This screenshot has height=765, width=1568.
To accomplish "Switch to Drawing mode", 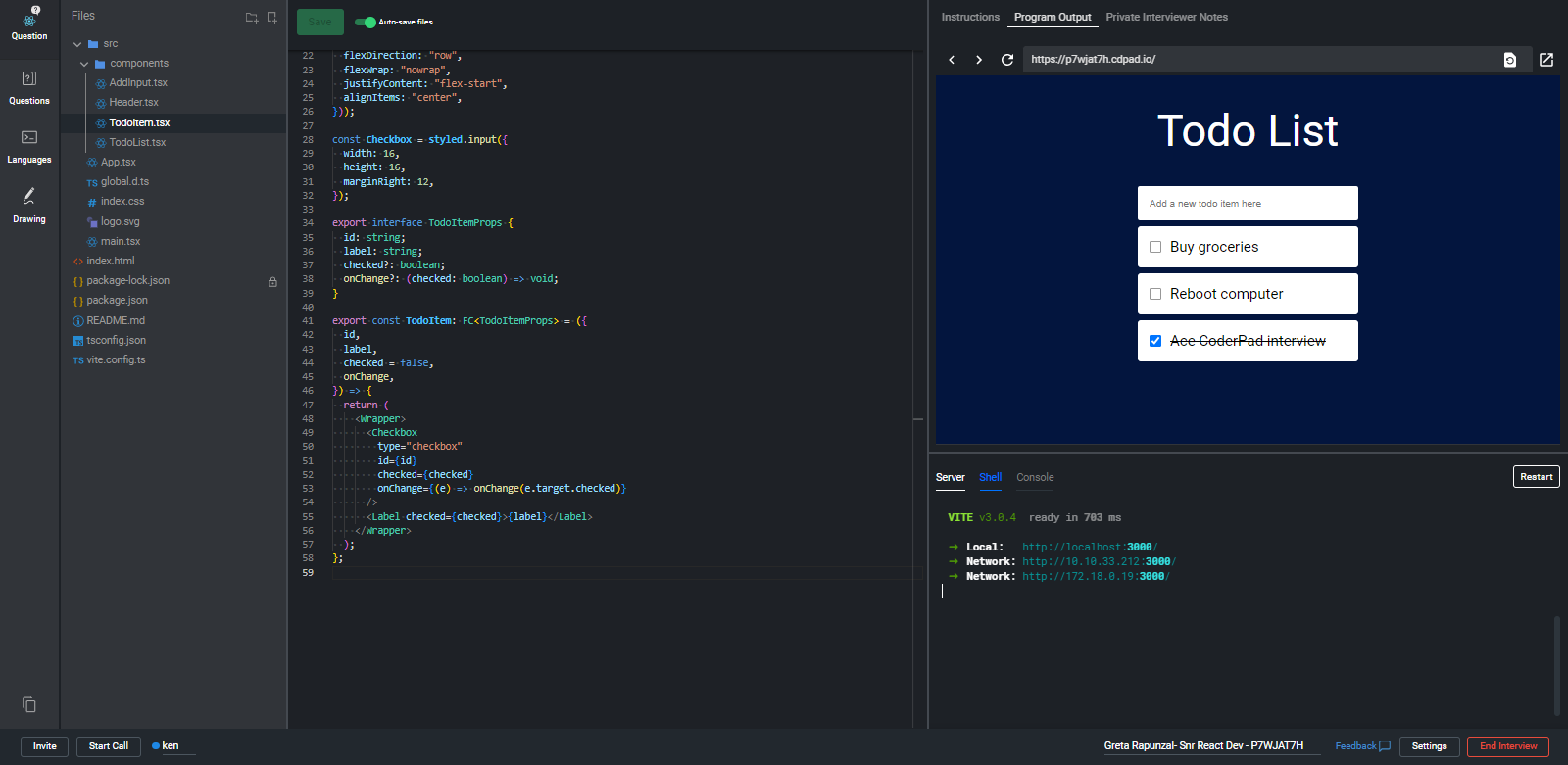I will click(x=29, y=205).
